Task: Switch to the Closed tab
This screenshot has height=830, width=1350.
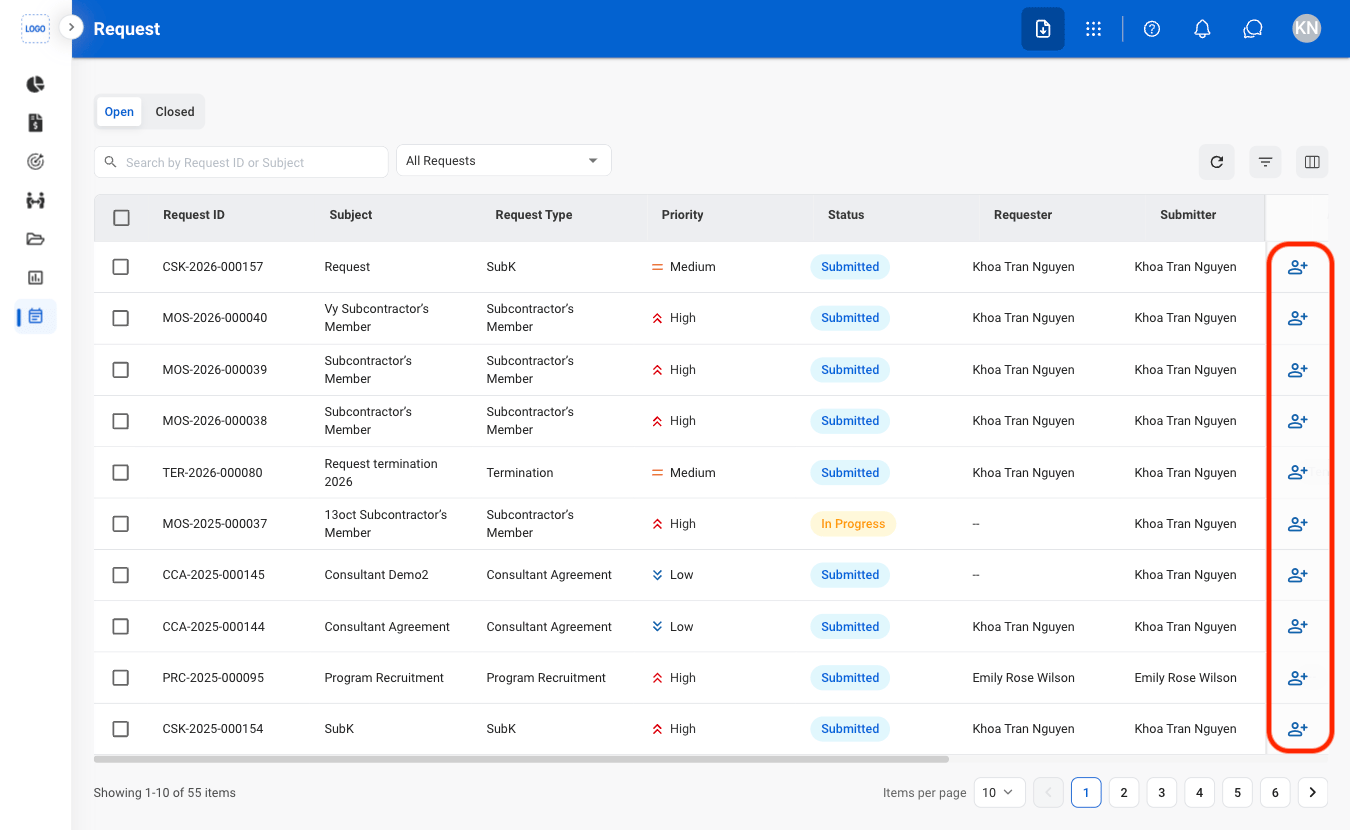Action: tap(175, 112)
